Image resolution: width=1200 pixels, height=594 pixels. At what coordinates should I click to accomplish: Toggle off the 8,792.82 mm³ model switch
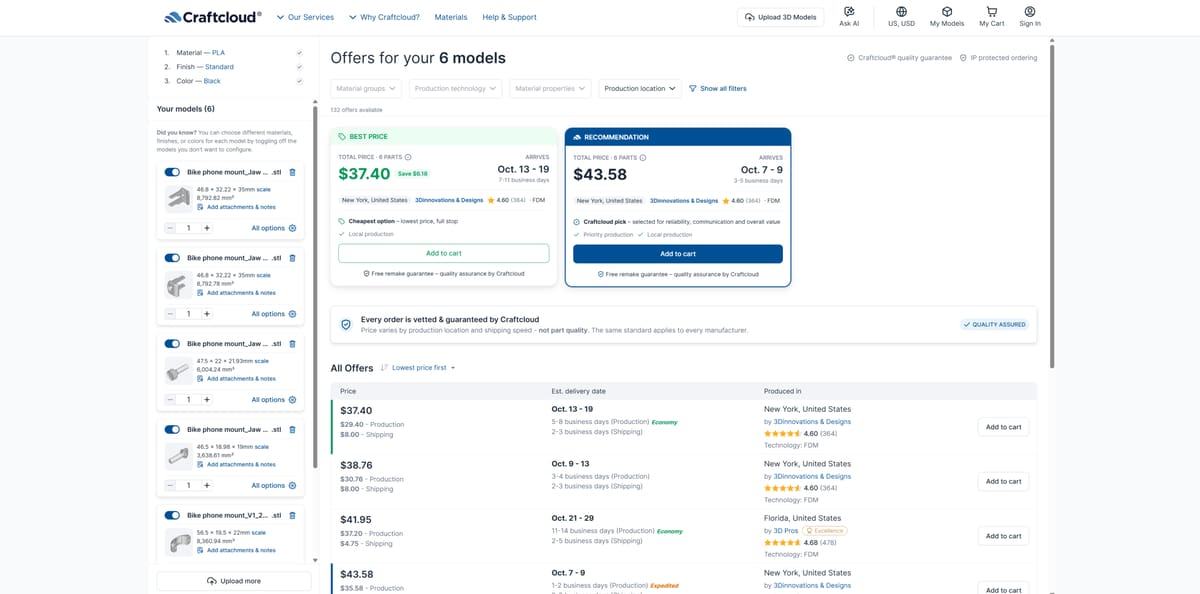(172, 172)
